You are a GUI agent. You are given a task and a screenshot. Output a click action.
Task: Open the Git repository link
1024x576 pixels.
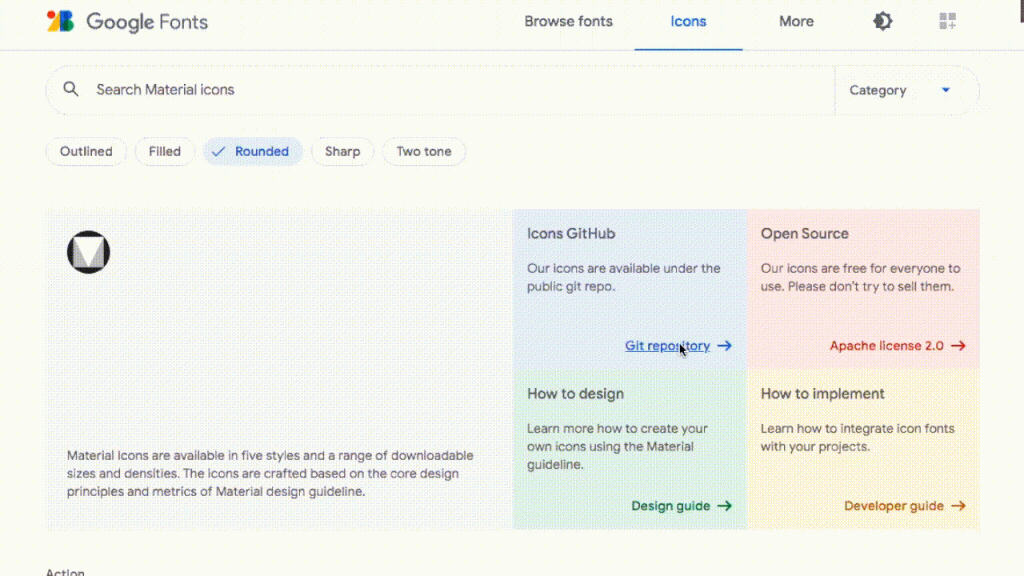point(667,345)
